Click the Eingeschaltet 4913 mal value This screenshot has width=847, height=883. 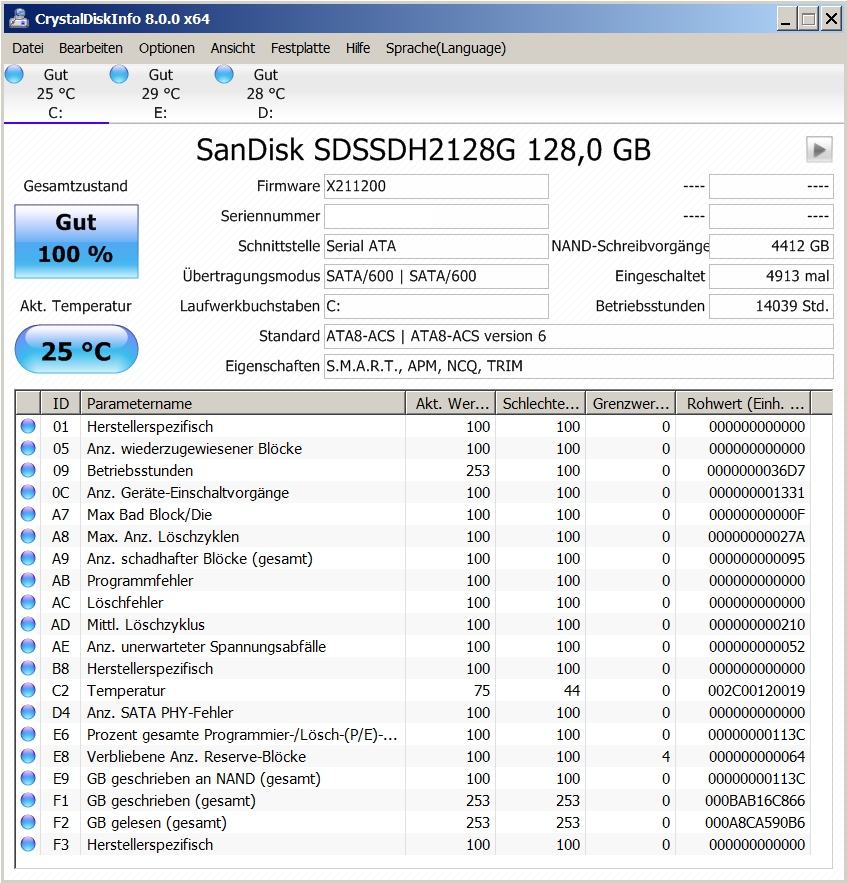(x=771, y=276)
